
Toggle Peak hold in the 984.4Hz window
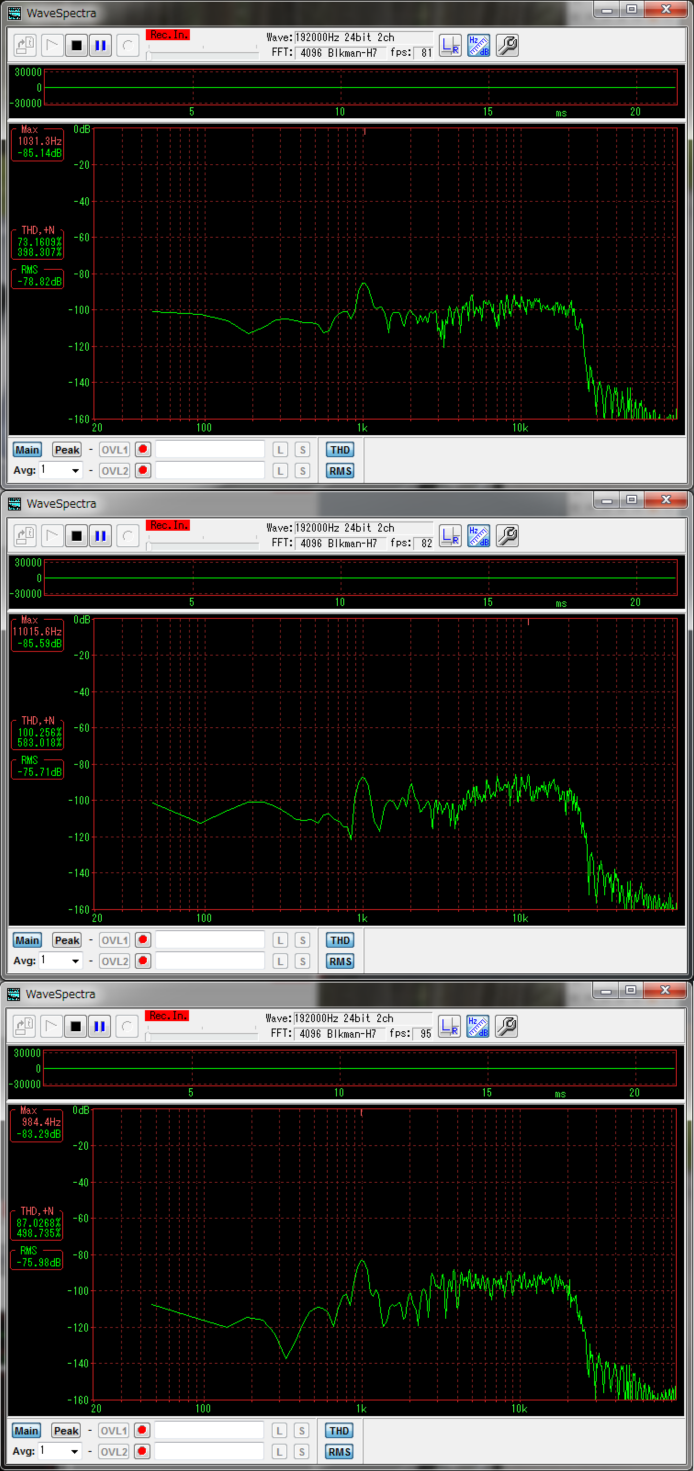[x=67, y=1430]
